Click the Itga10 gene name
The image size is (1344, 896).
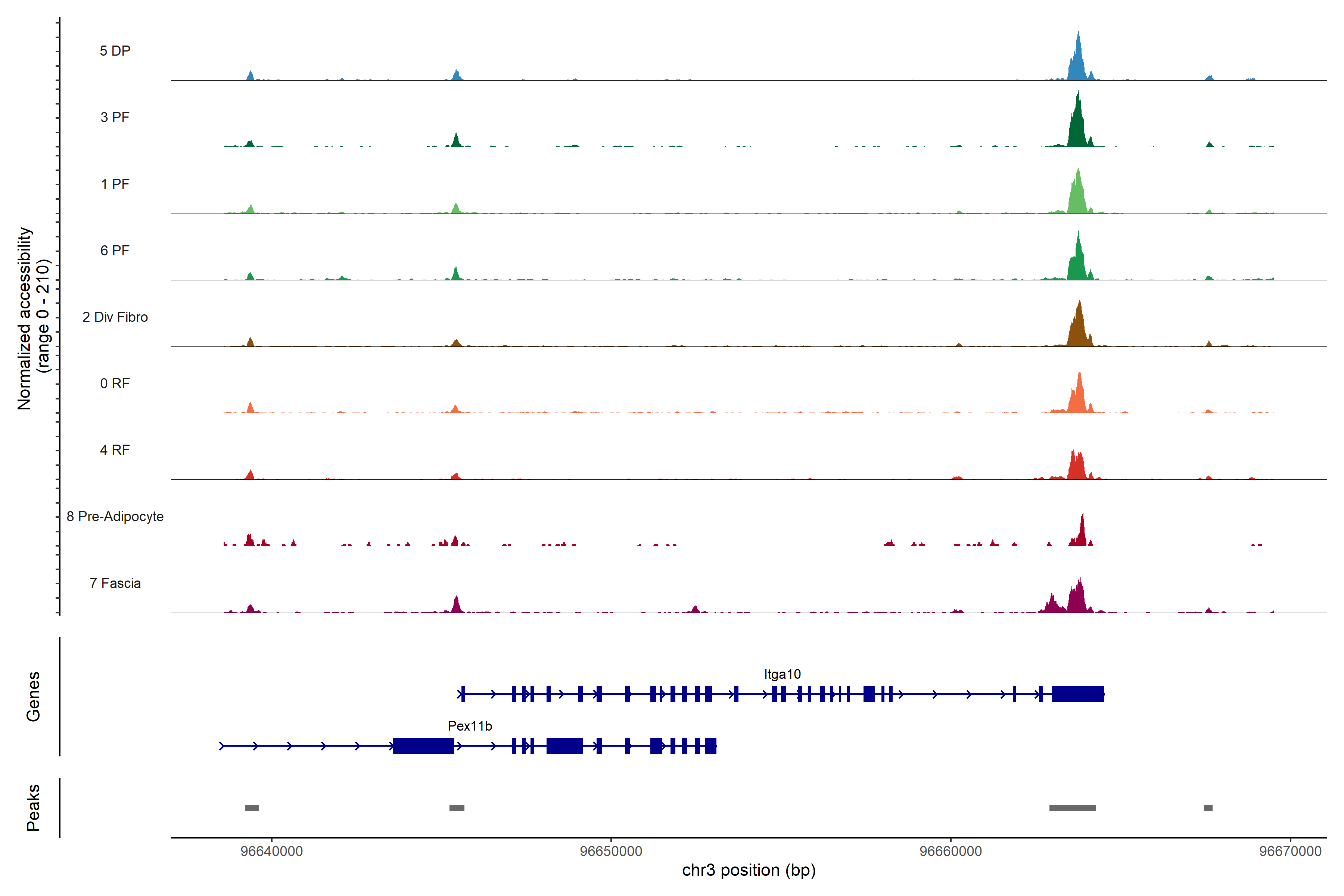click(782, 674)
